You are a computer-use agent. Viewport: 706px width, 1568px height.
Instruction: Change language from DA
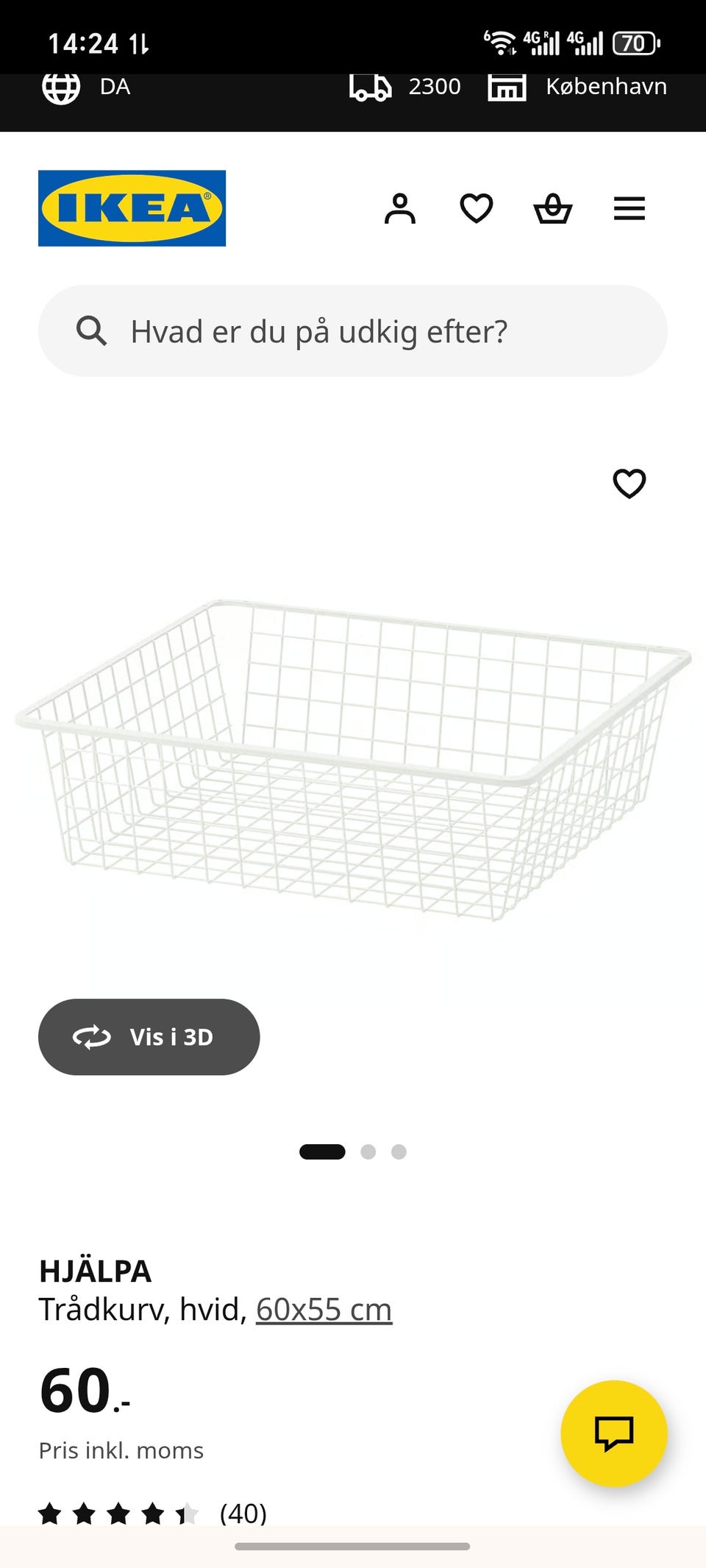tap(115, 88)
